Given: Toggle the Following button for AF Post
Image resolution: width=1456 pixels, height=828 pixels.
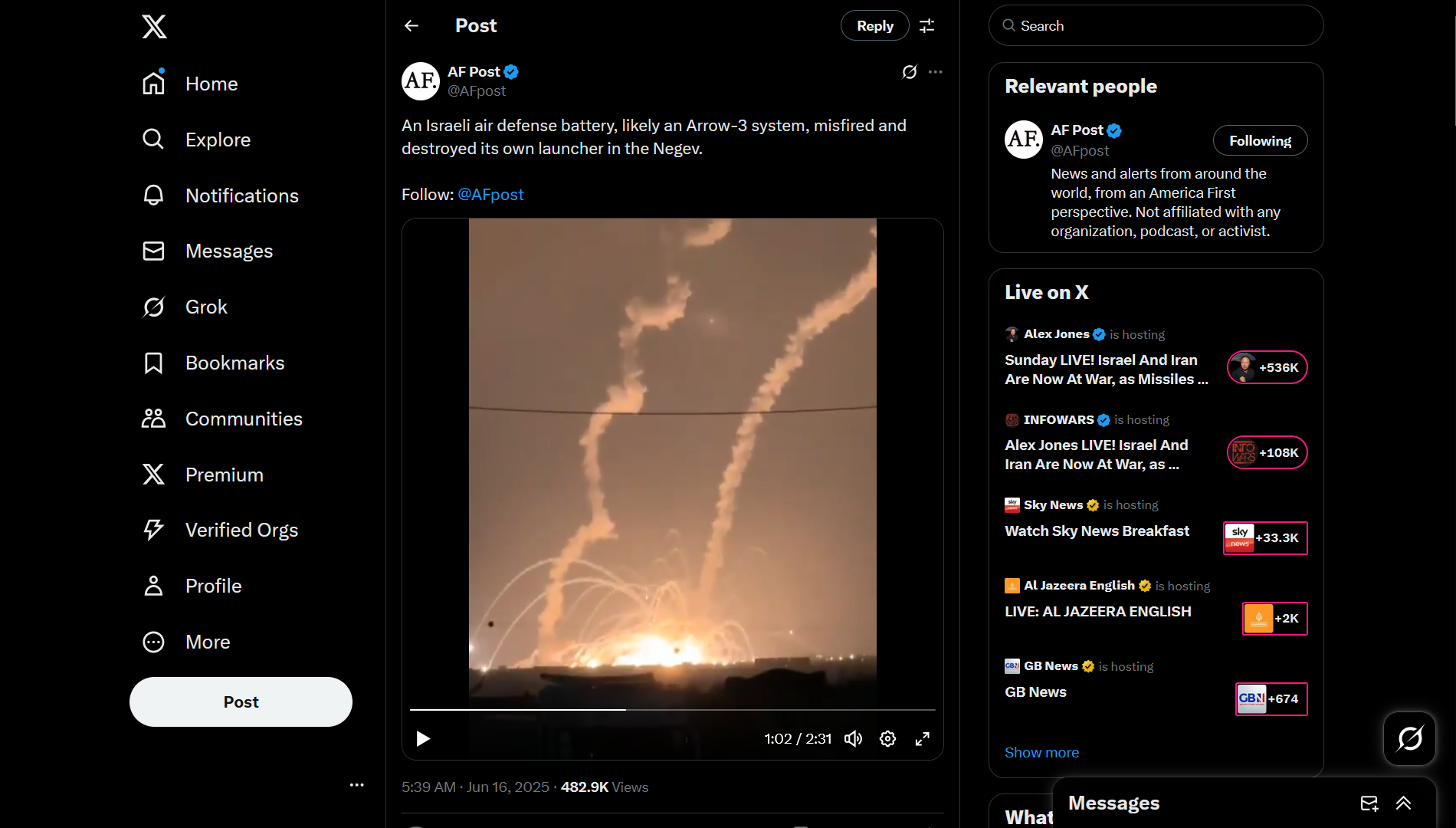Looking at the screenshot, I should coord(1260,140).
